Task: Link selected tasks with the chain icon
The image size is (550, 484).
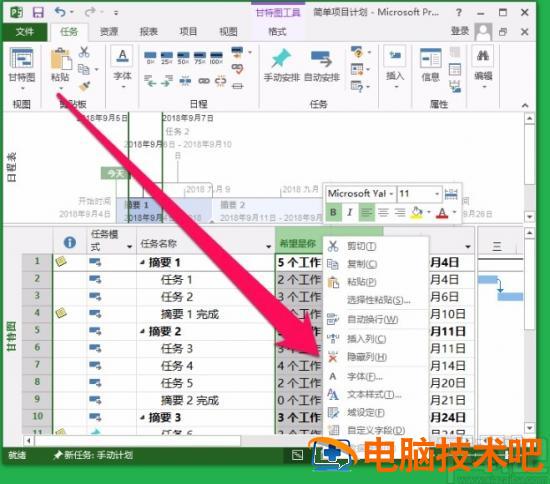Action: (x=204, y=81)
